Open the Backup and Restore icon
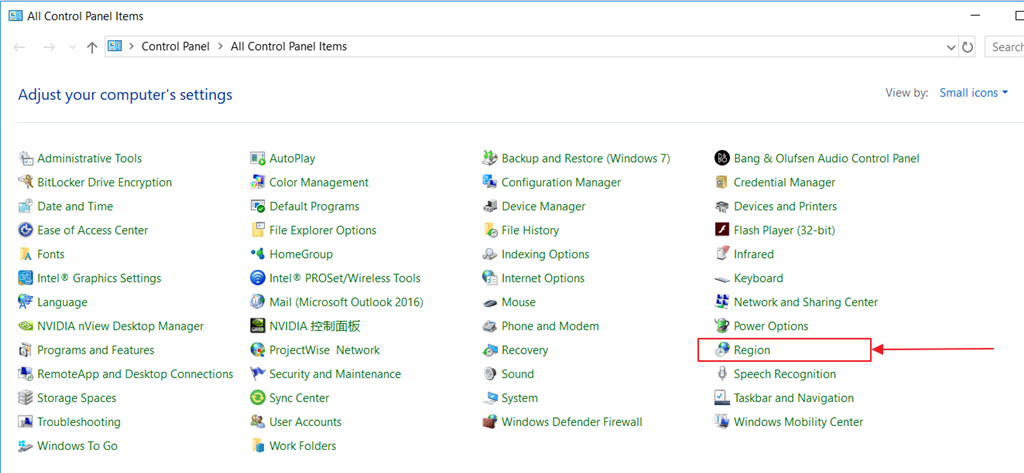 pyautogui.click(x=490, y=158)
